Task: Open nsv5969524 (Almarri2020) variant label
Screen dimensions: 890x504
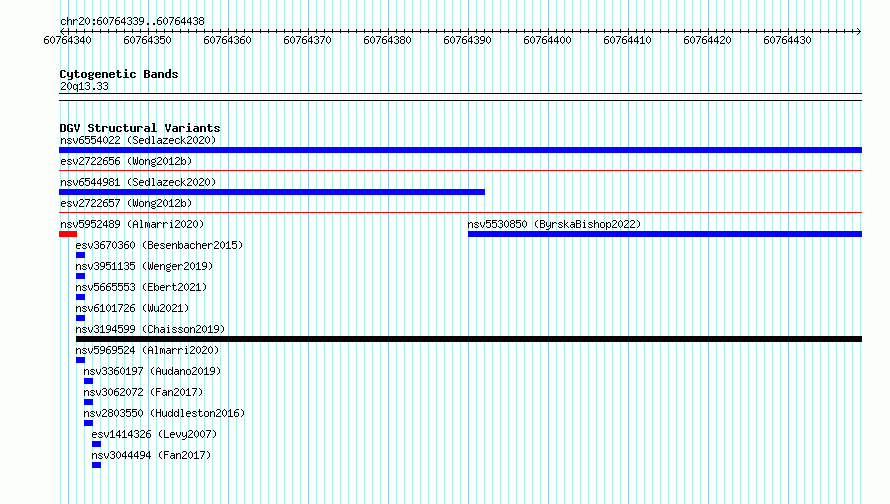Action: click(147, 350)
